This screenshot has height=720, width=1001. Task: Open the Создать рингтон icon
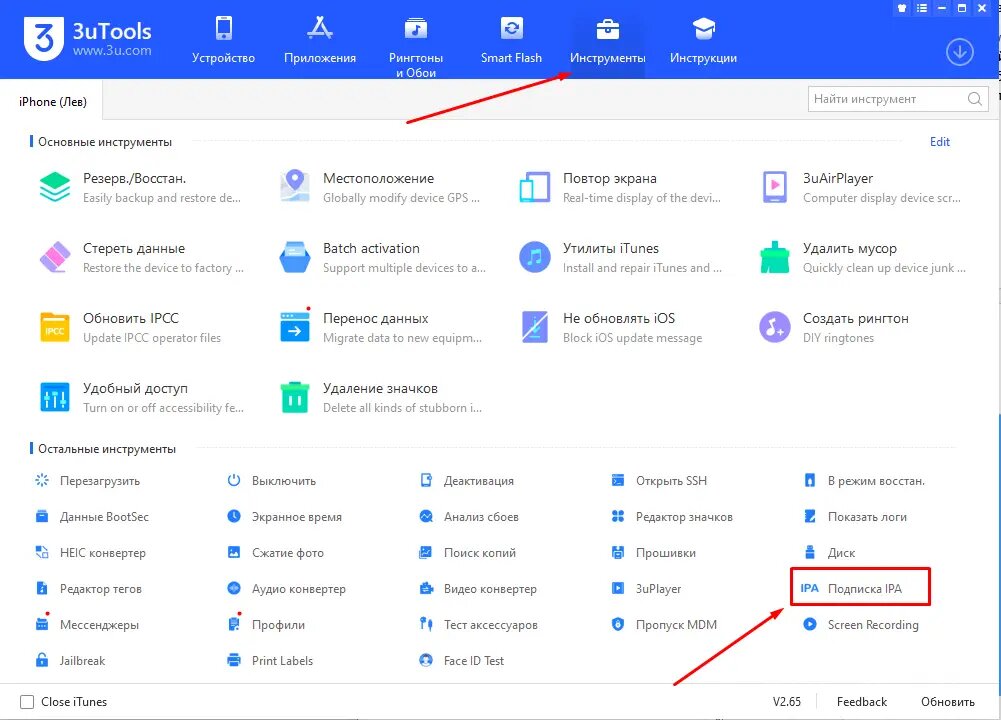click(x=774, y=327)
